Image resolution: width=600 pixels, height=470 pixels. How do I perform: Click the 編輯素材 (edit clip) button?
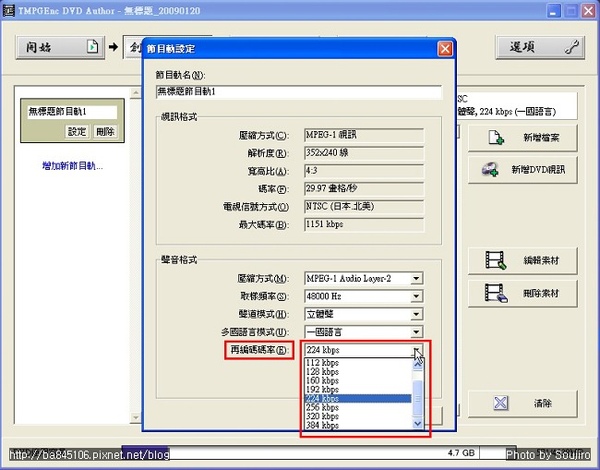coord(522,261)
